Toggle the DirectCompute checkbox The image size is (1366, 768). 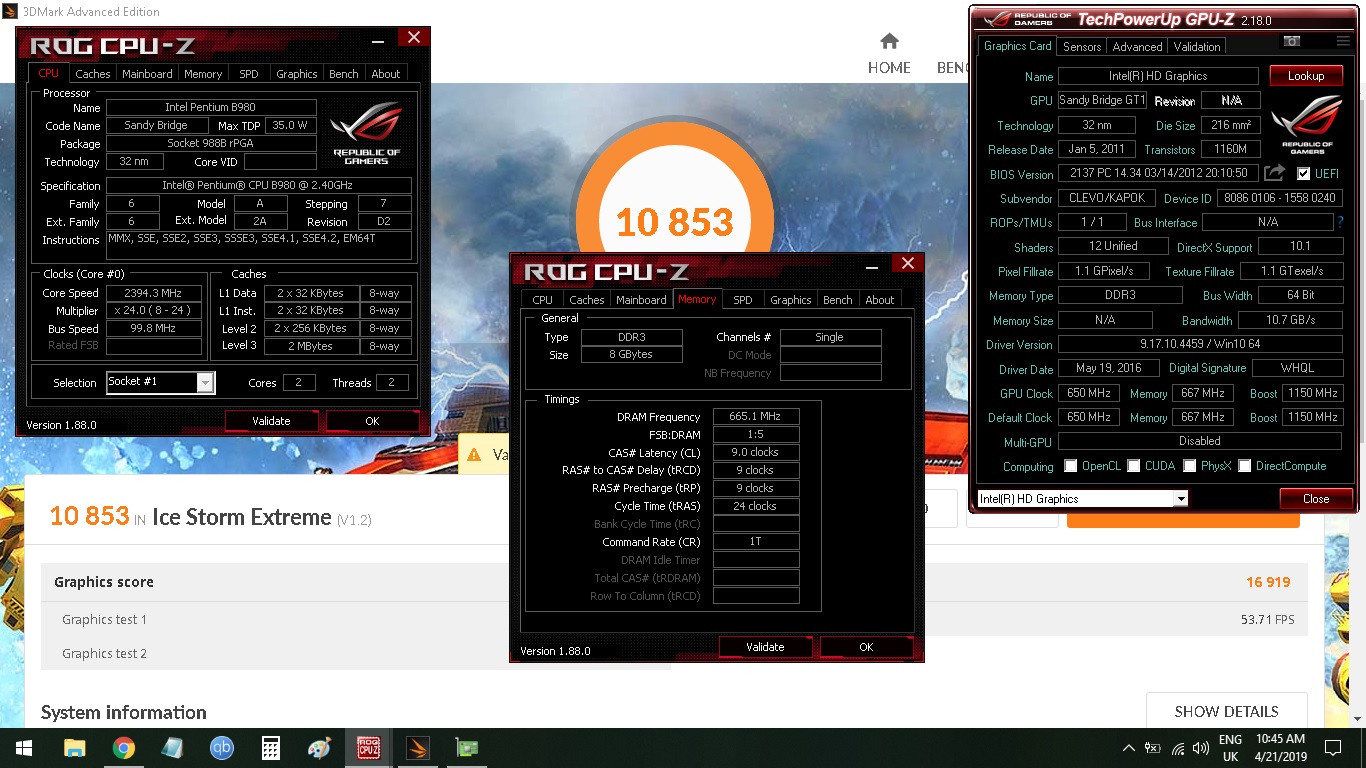pyautogui.click(x=1245, y=466)
